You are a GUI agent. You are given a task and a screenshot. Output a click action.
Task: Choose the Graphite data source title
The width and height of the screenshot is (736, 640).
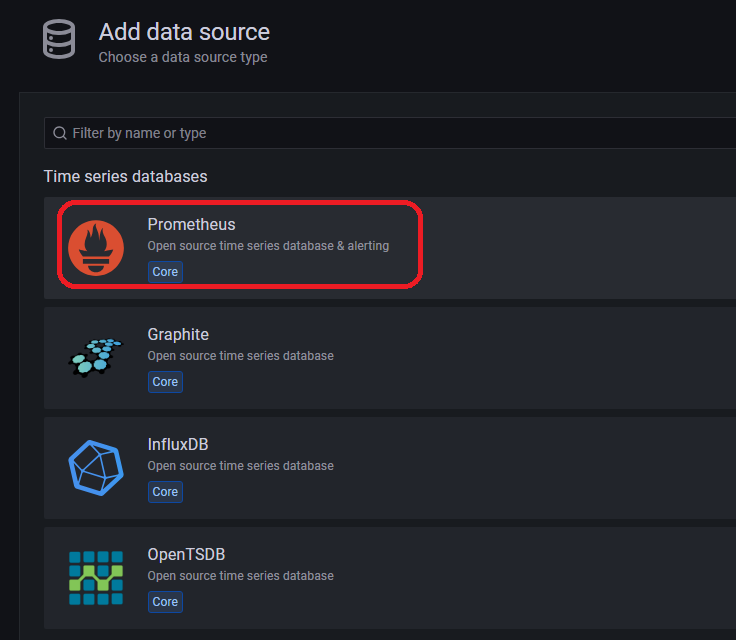point(178,334)
